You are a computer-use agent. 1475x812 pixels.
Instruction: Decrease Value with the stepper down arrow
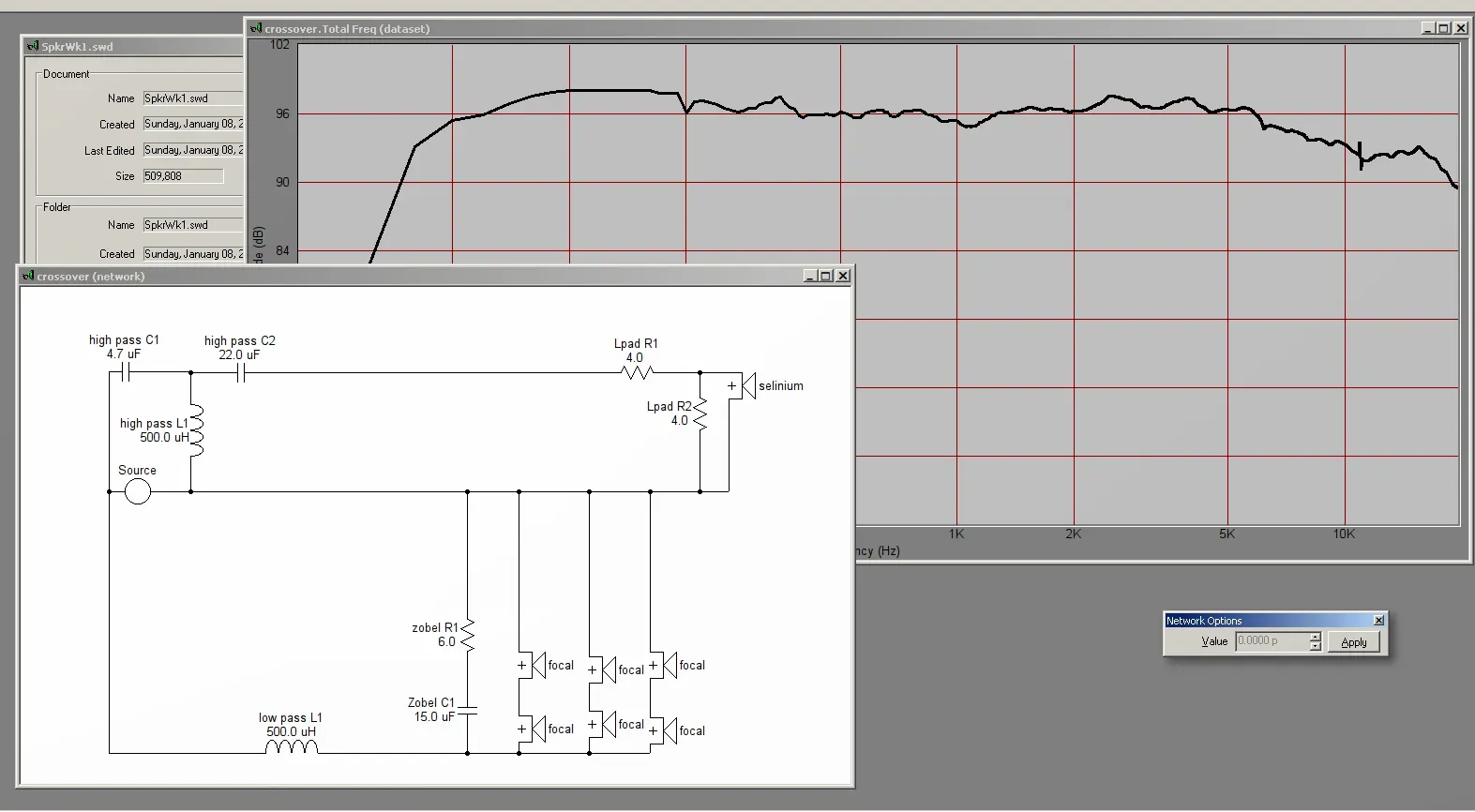(1315, 647)
